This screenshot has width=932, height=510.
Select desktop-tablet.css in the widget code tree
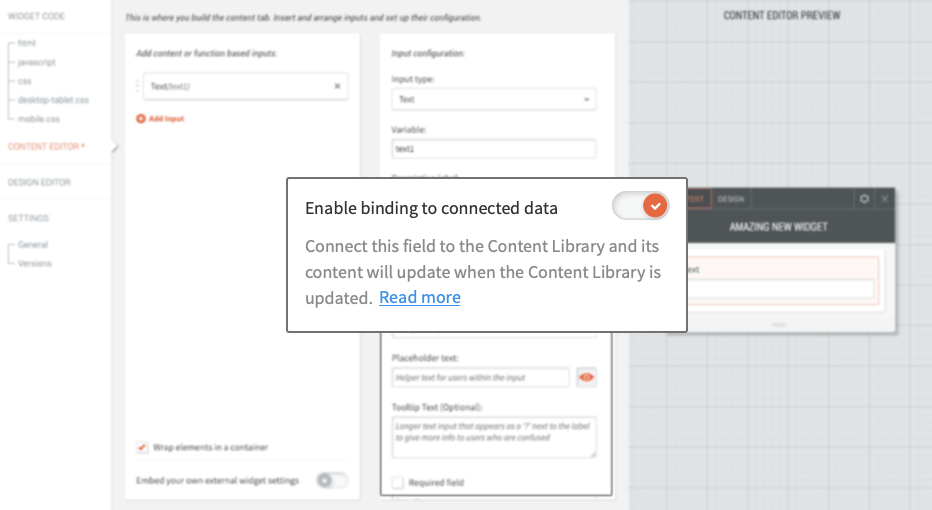click(x=53, y=100)
